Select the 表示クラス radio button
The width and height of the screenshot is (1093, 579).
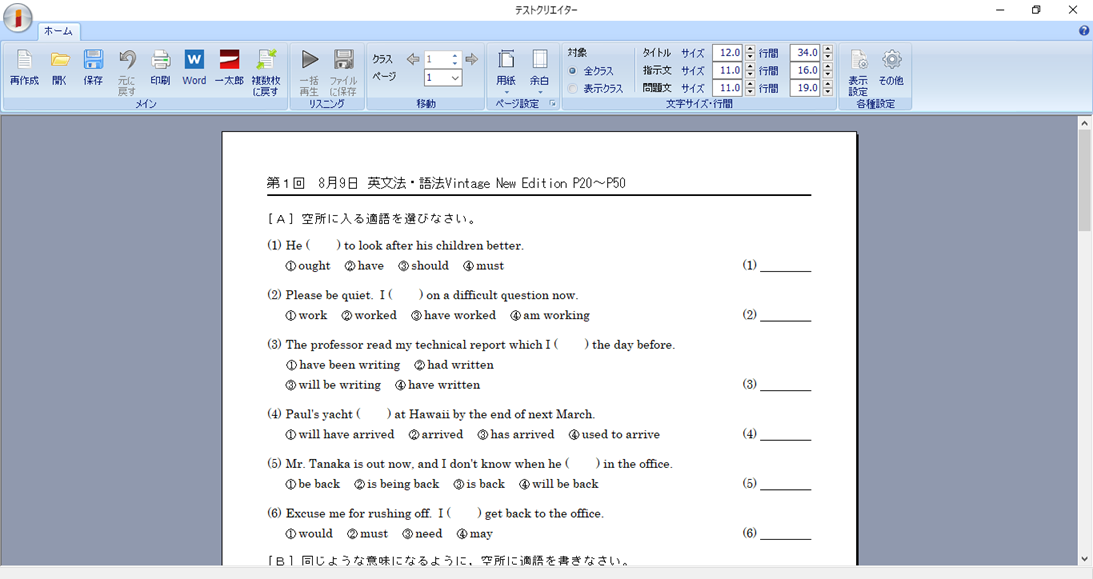[x=573, y=89]
